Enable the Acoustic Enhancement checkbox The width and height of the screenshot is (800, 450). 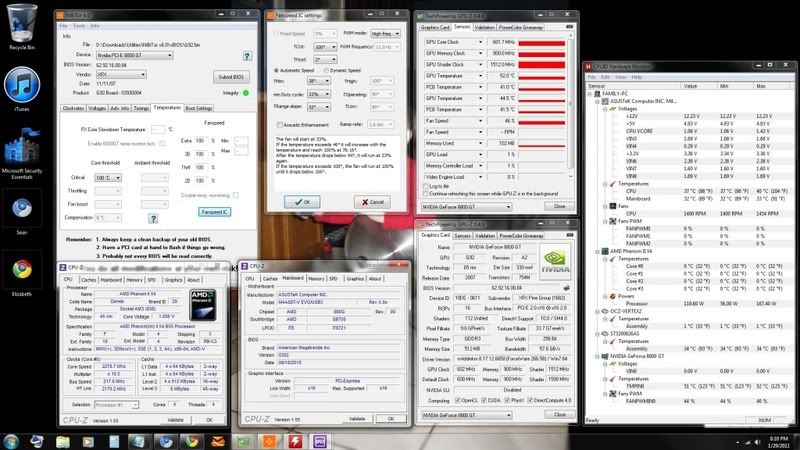[280, 124]
